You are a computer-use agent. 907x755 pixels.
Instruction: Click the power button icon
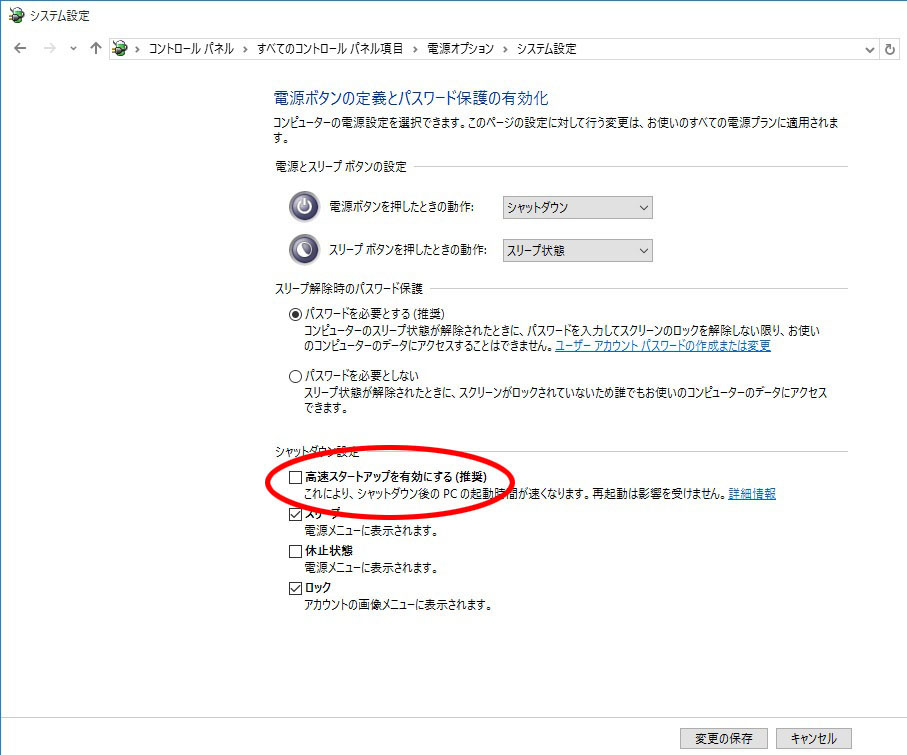click(x=304, y=207)
